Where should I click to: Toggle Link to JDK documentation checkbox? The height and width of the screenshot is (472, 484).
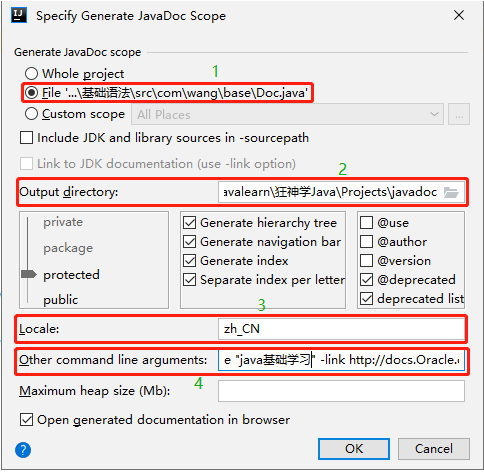coord(26,164)
